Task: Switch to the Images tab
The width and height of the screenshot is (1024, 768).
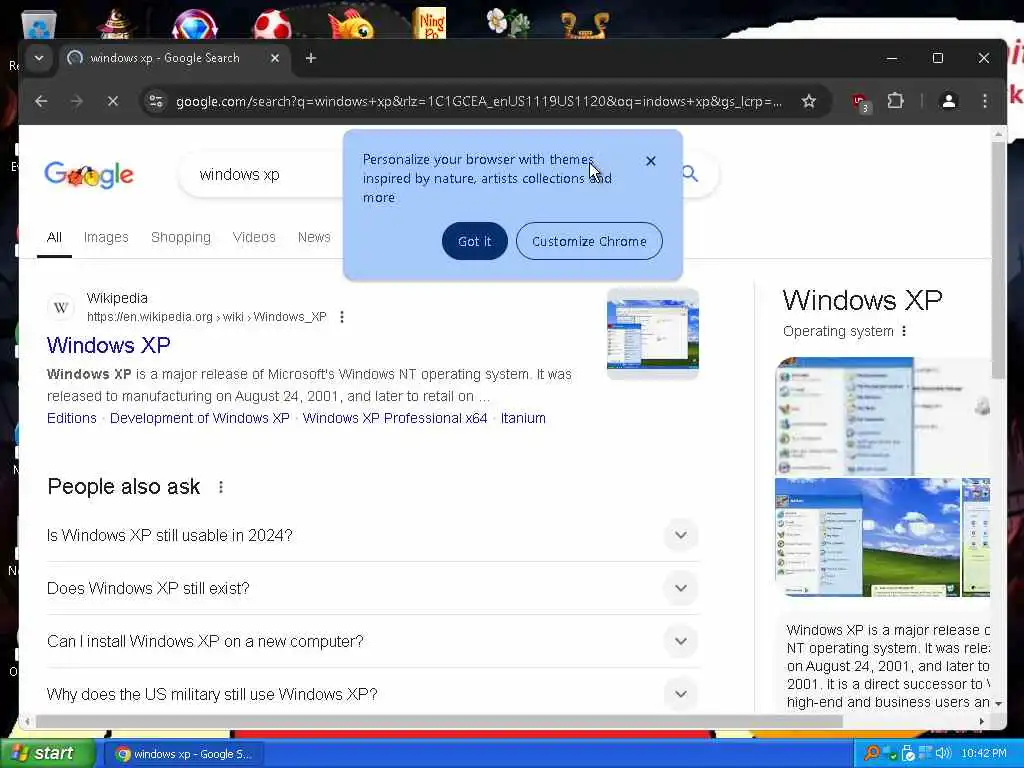Action: tap(106, 237)
